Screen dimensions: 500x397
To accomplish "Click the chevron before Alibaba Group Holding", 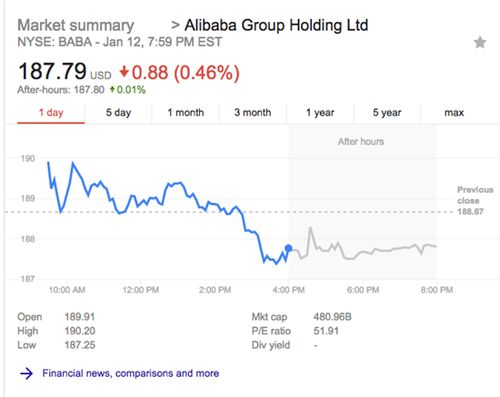I will [175, 25].
